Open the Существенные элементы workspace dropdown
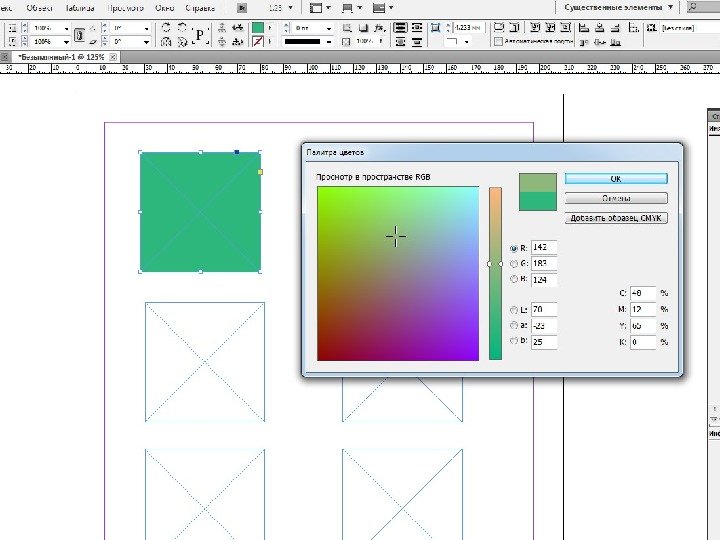This screenshot has width=720, height=540. (619, 7)
